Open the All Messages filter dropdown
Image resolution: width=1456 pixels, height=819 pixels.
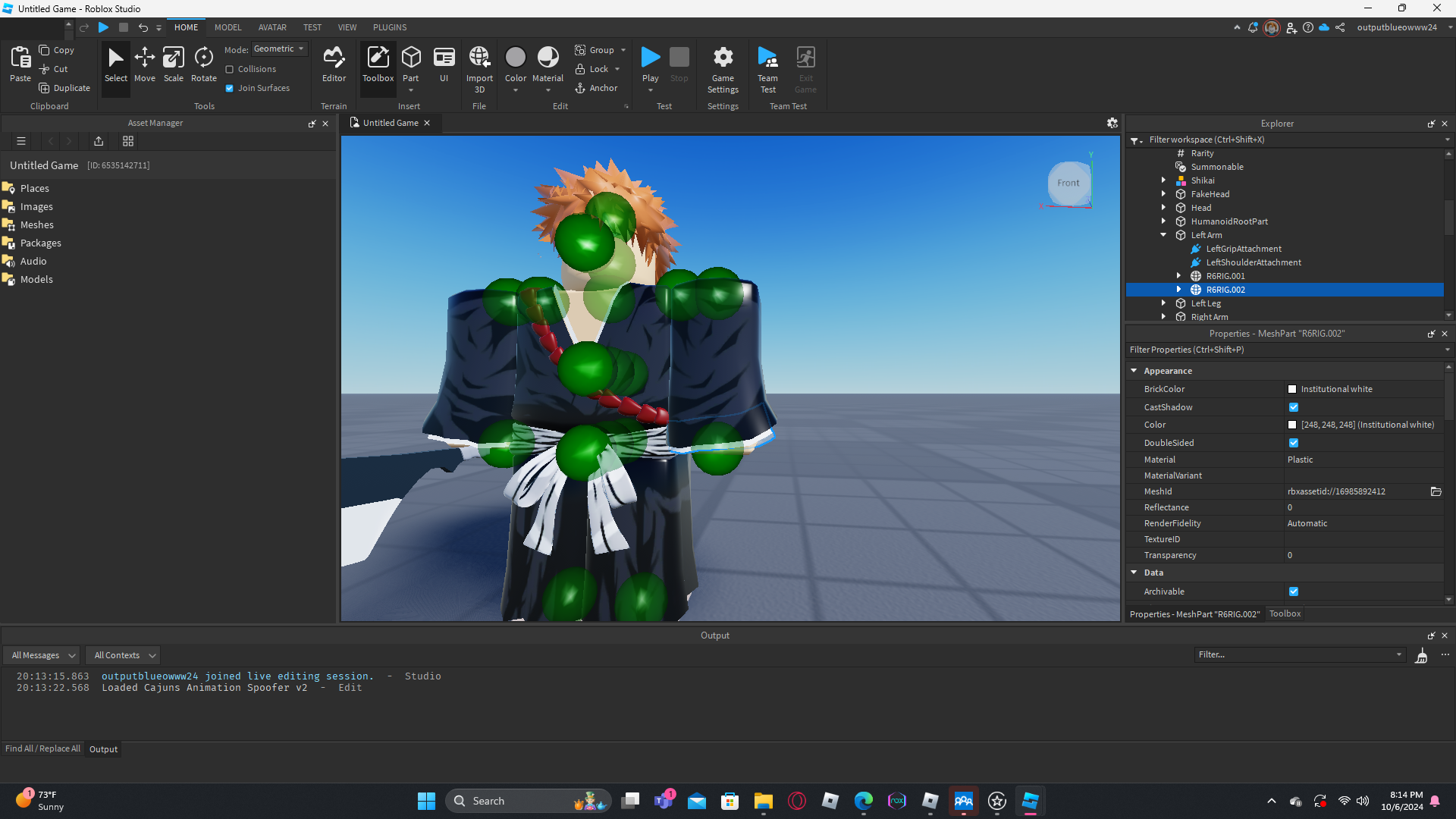click(42, 655)
